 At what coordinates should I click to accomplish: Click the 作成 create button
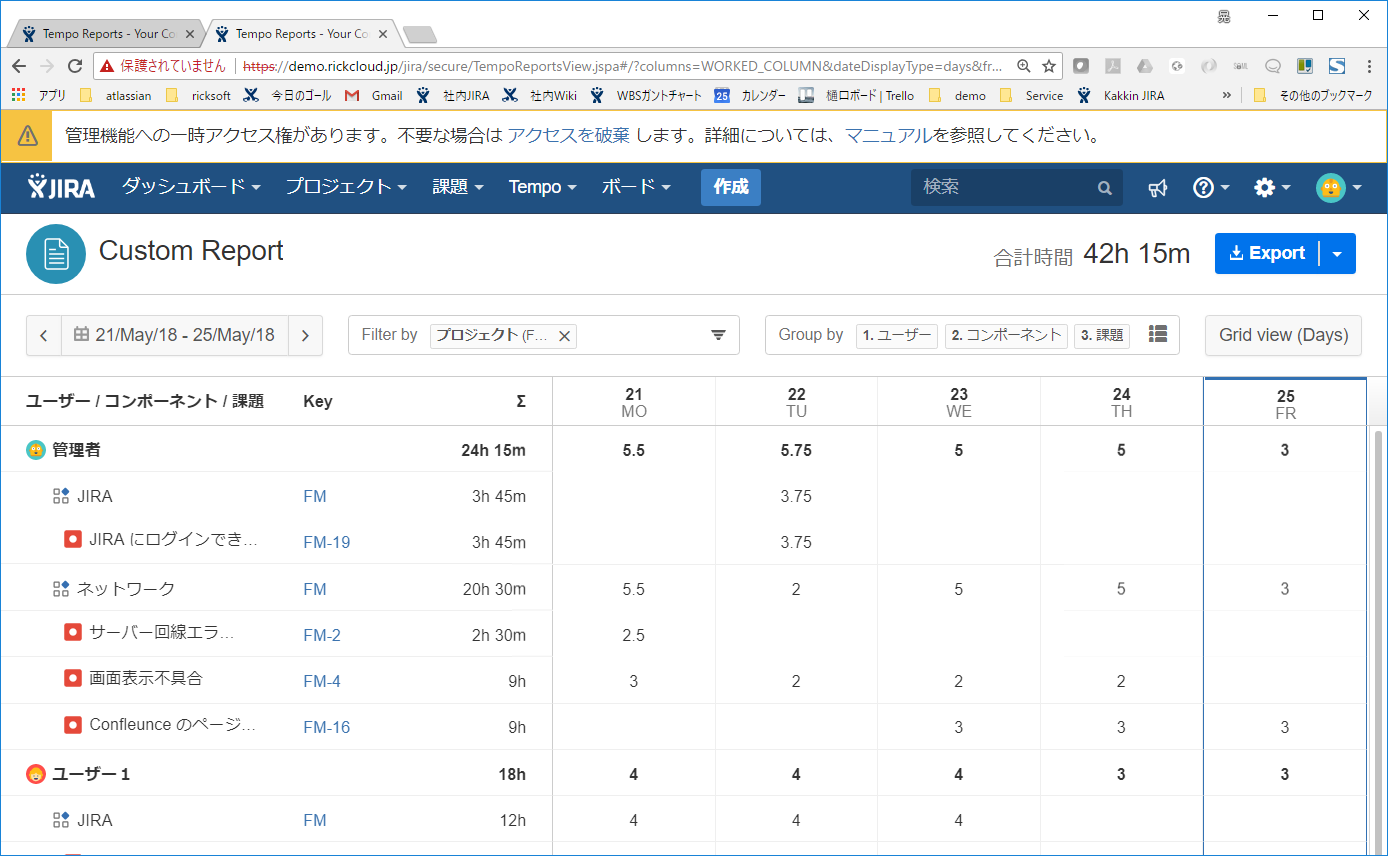[x=731, y=187]
